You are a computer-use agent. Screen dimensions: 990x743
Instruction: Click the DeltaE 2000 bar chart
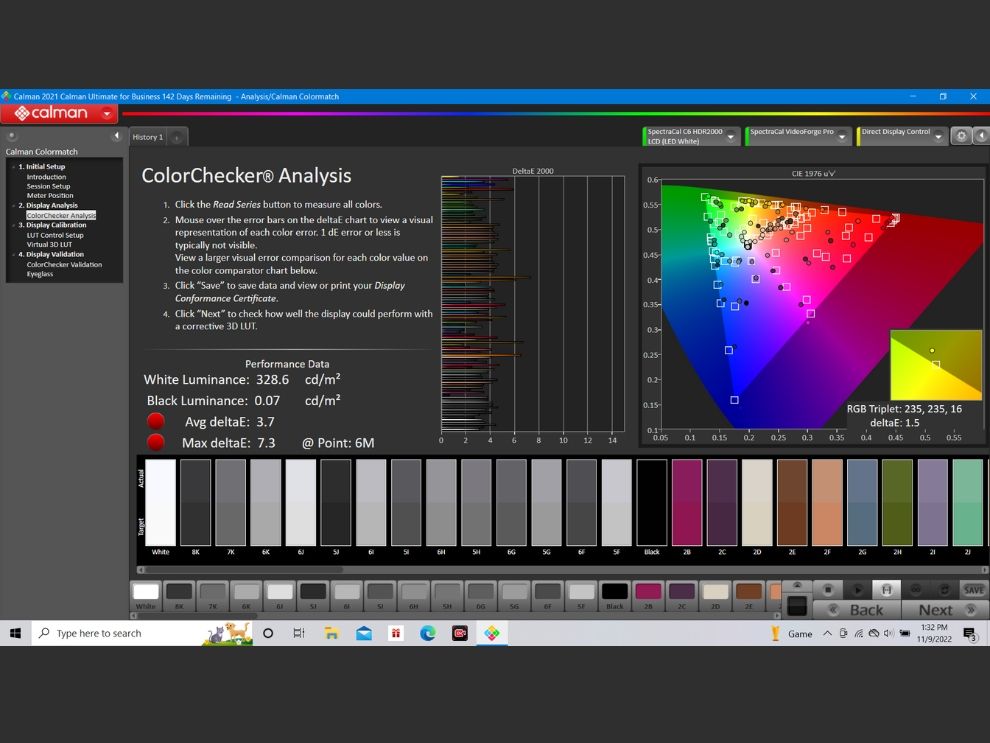pyautogui.click(x=533, y=304)
